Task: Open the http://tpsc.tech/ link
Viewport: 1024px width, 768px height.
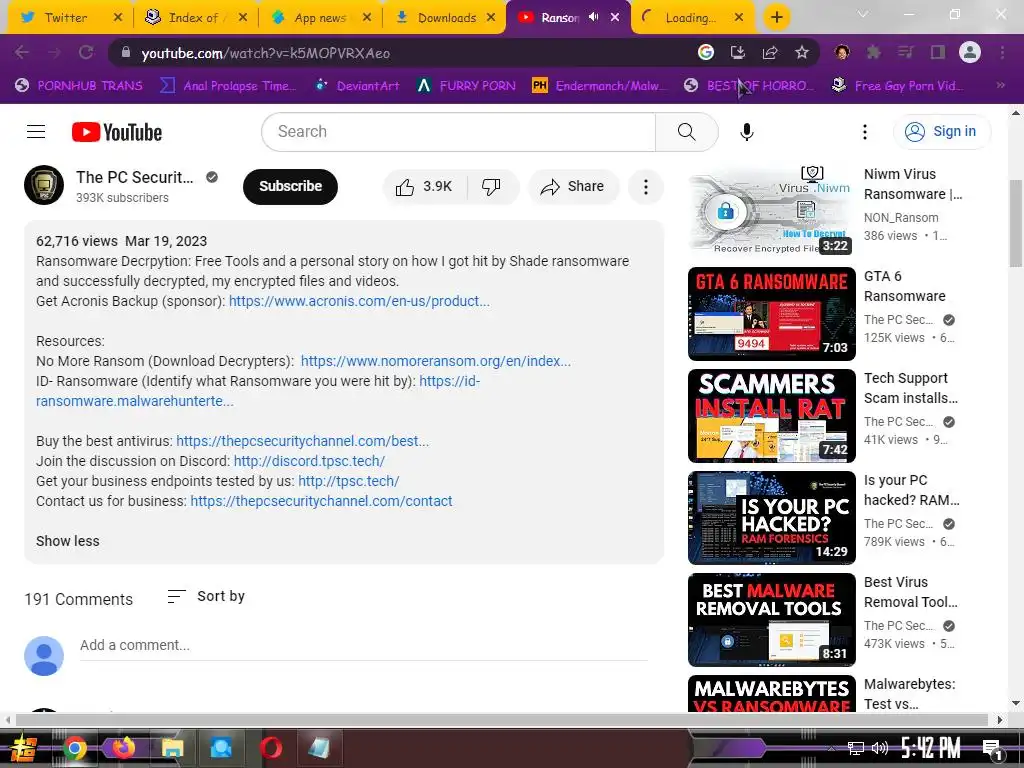Action: coord(349,481)
